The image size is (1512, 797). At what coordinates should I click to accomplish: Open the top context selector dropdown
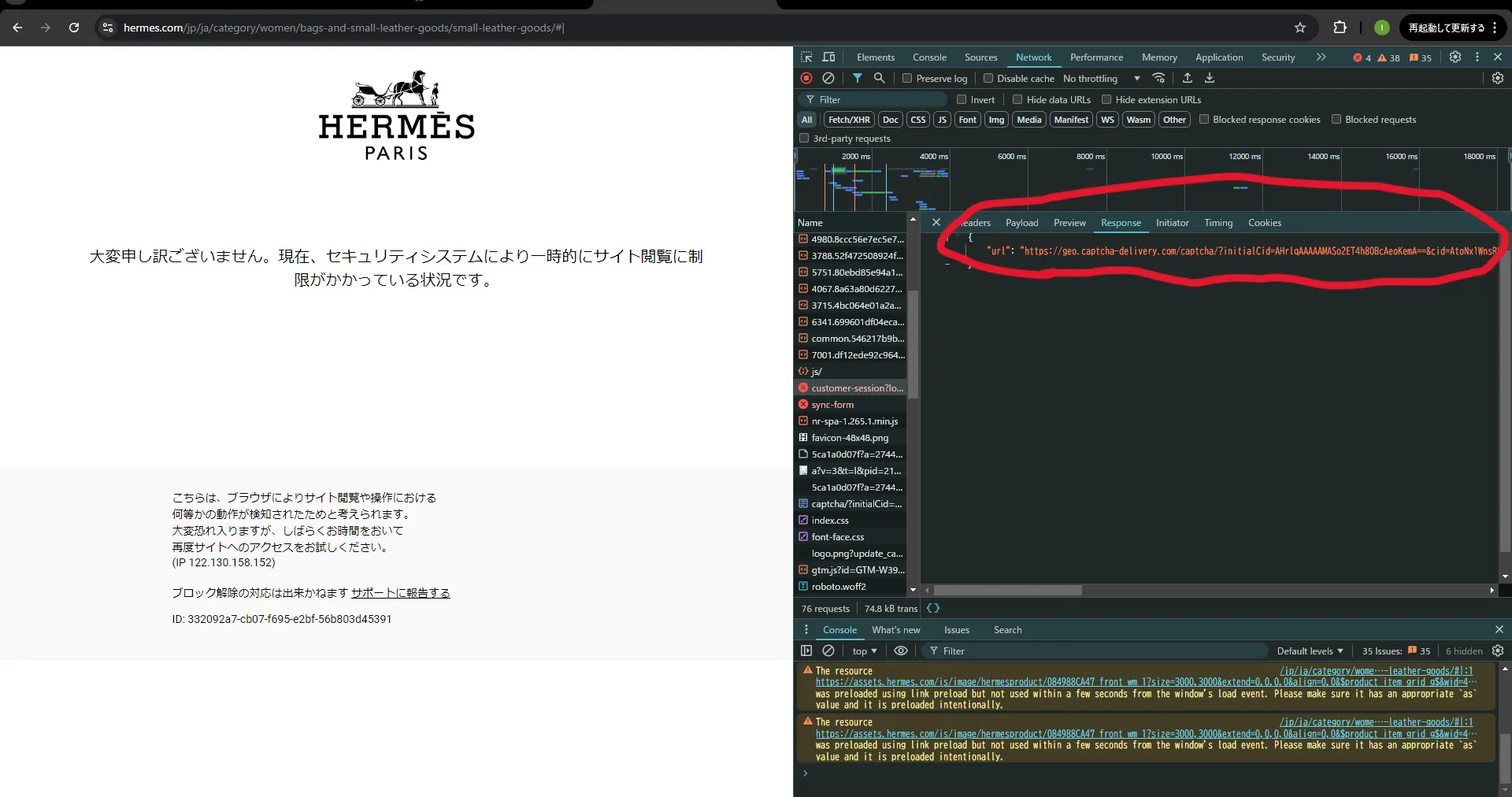864,651
